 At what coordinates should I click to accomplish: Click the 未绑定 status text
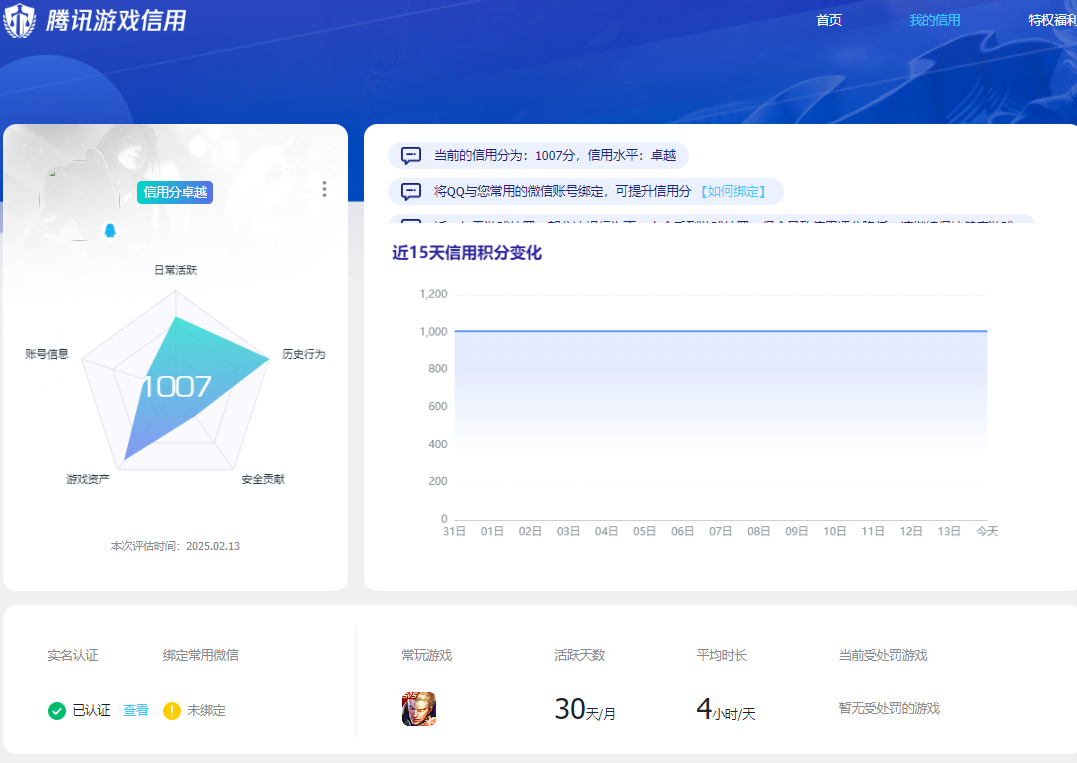[x=206, y=711]
